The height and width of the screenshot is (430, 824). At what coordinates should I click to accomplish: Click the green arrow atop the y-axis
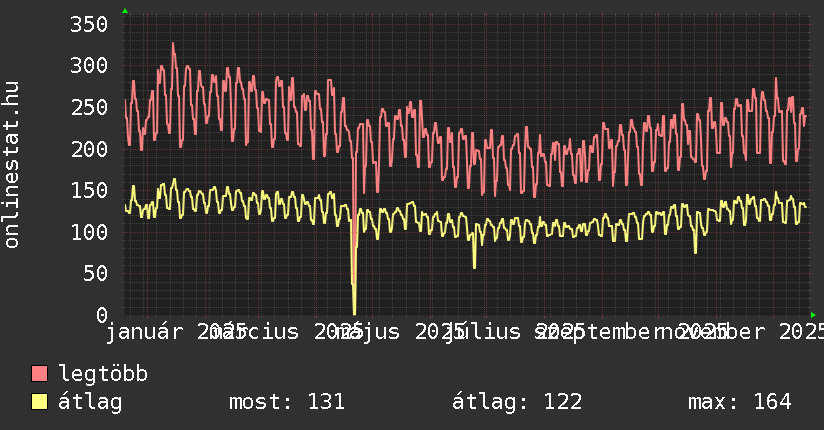(125, 11)
